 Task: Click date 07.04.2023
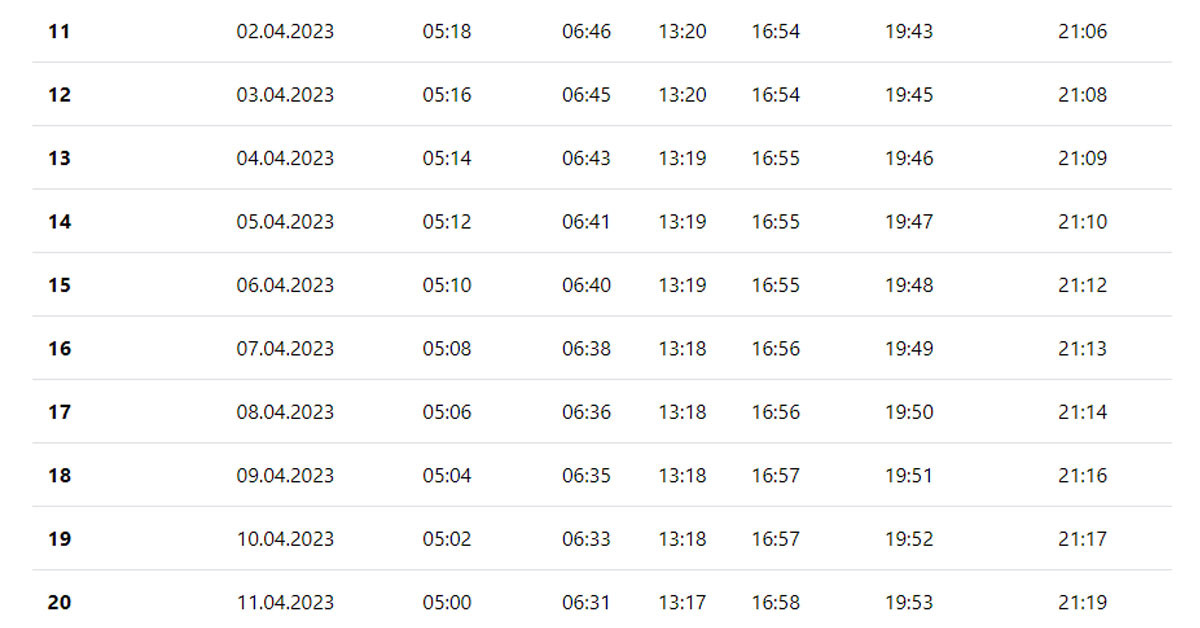[x=285, y=349]
